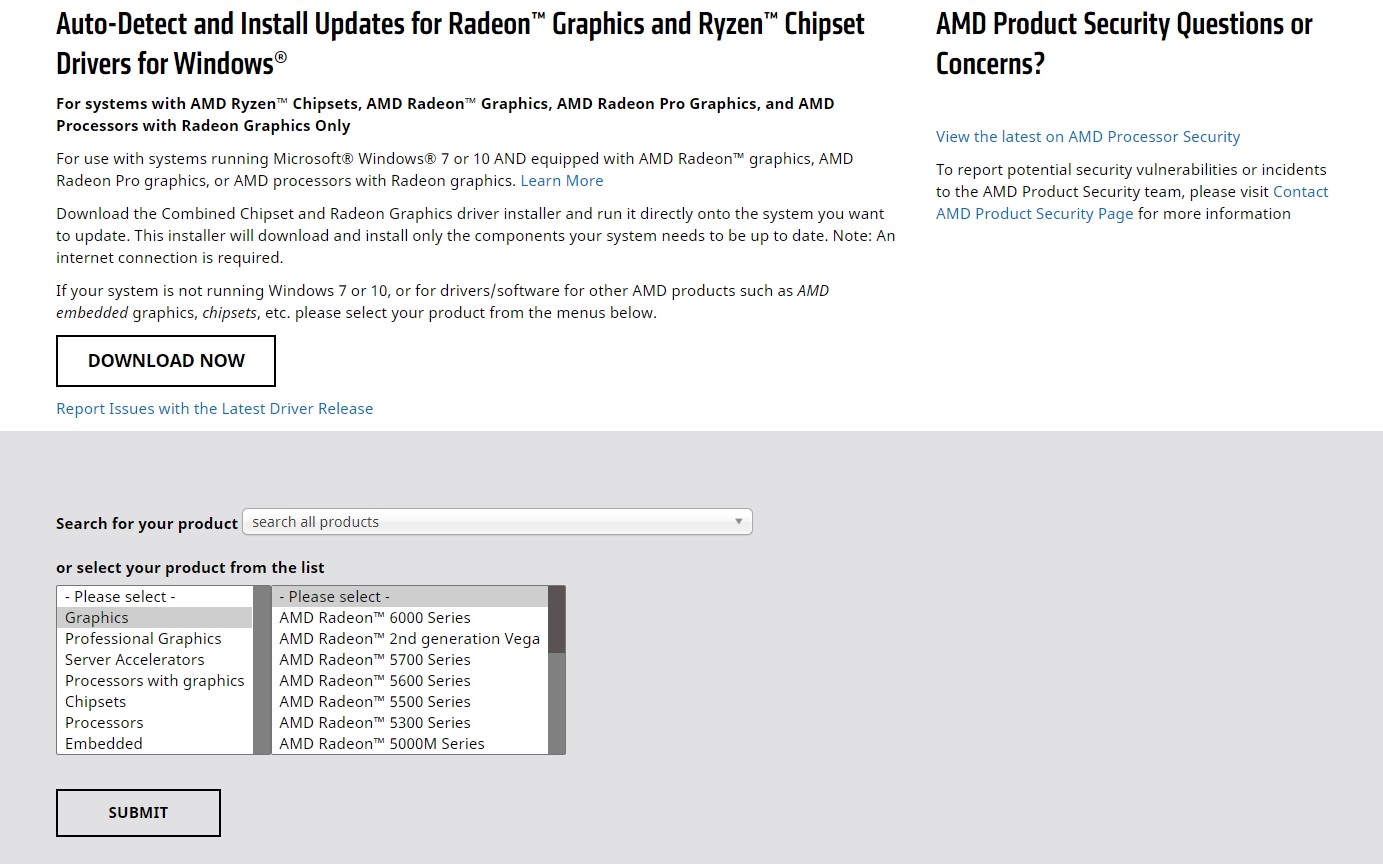Select '- Please select -' in series list
The image size is (1383, 864).
point(410,597)
